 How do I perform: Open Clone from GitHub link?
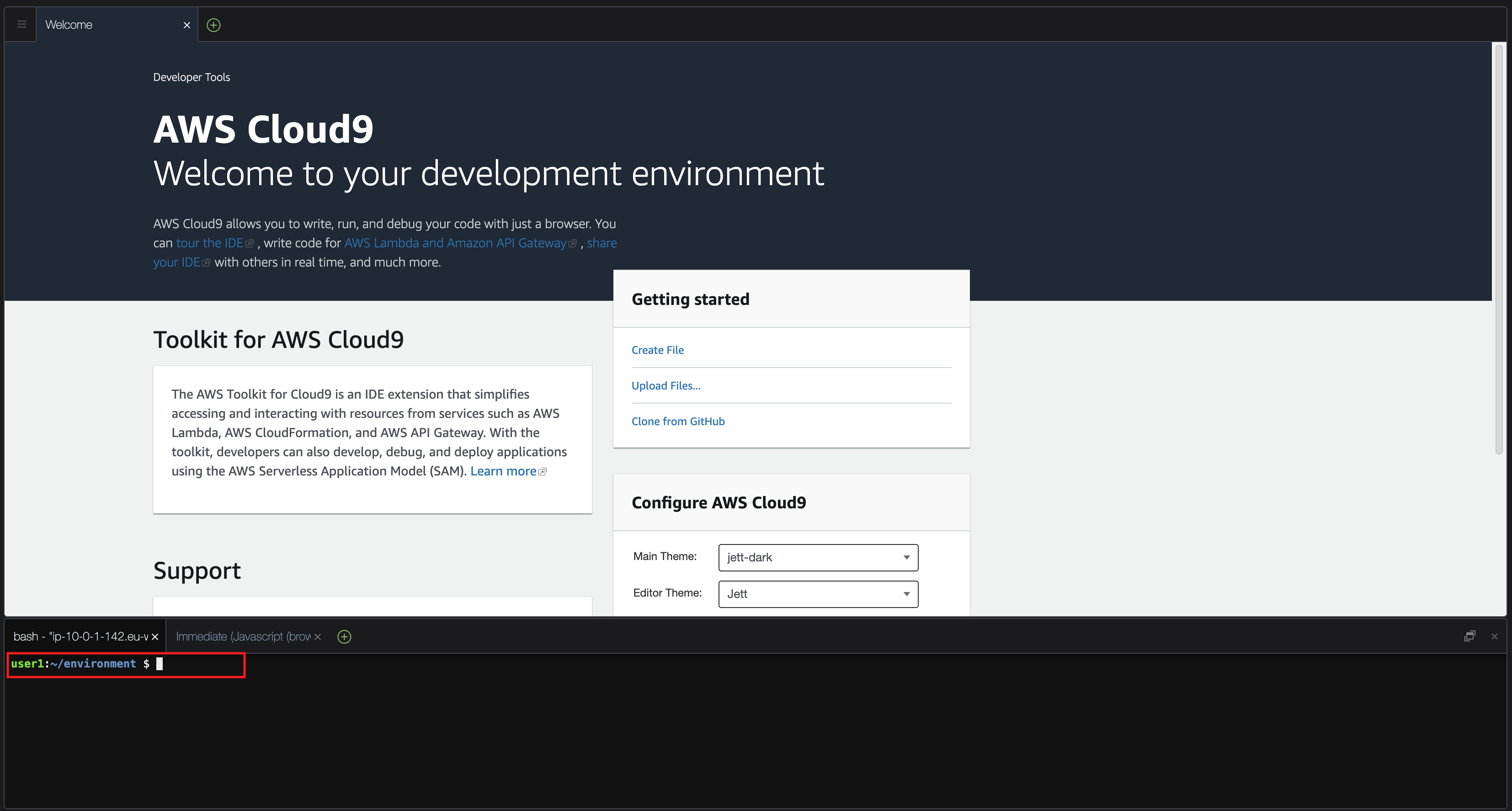coord(678,422)
